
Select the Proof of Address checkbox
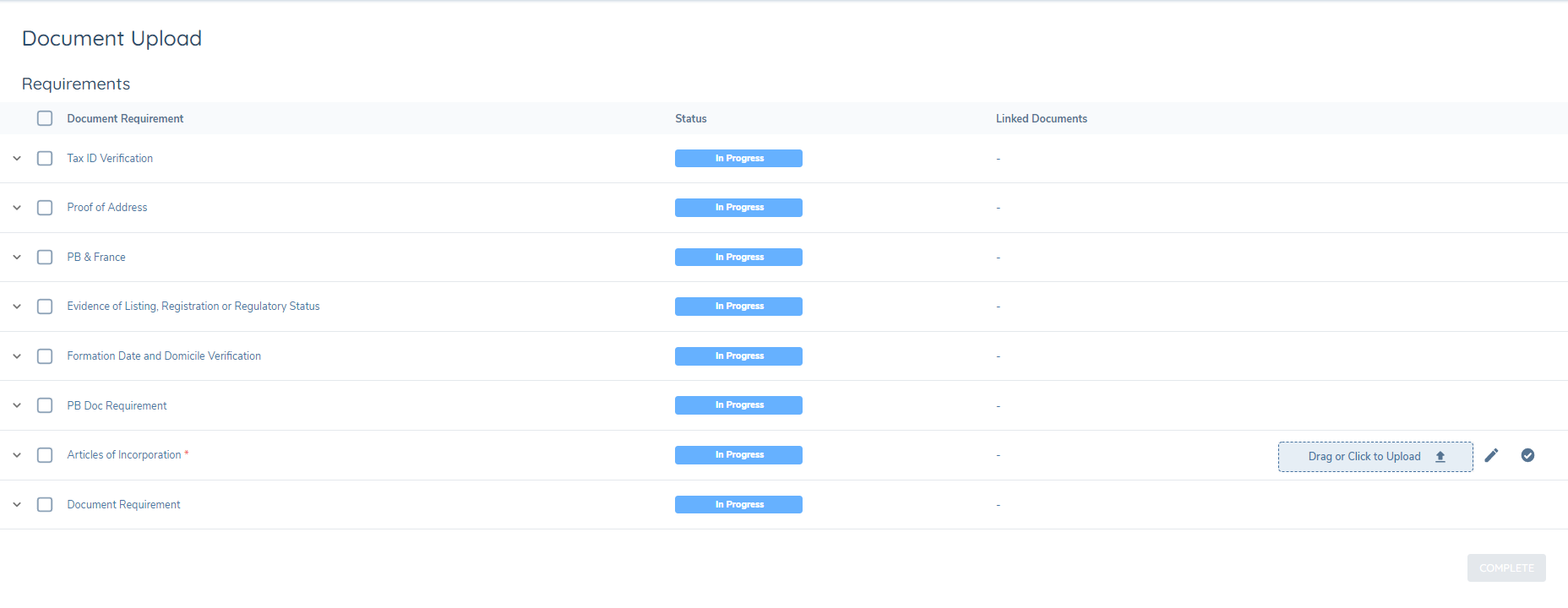pos(45,208)
